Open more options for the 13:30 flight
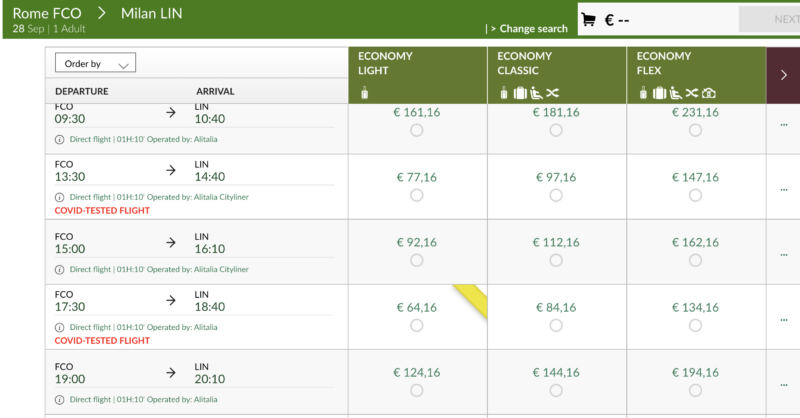800x418 pixels. [x=783, y=189]
